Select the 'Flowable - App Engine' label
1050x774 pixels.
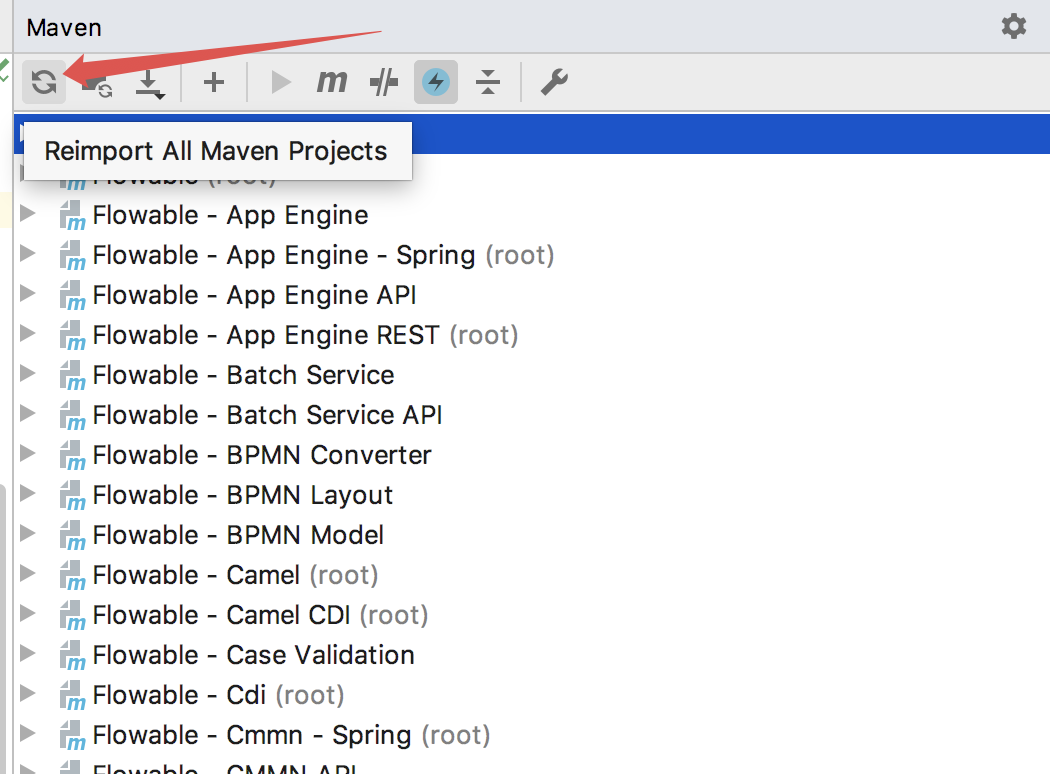pos(230,216)
